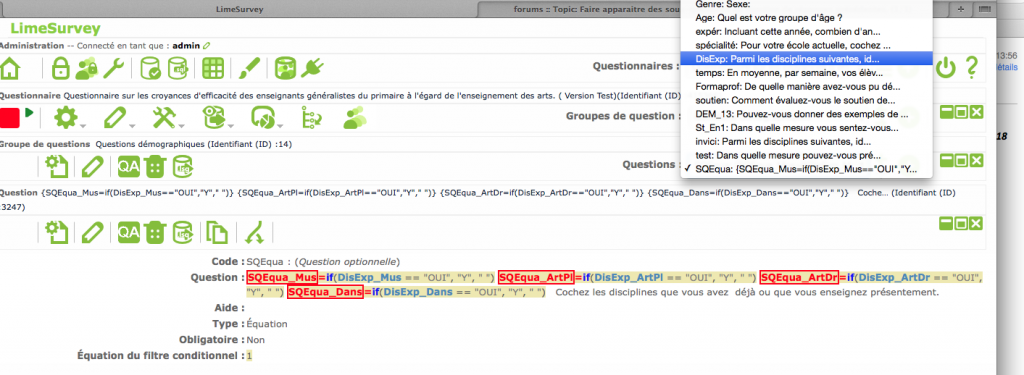Screen dimensions: 1024x375
Task: Click highlighted SQEqua_ArtDr variable
Action: pyautogui.click(x=799, y=277)
